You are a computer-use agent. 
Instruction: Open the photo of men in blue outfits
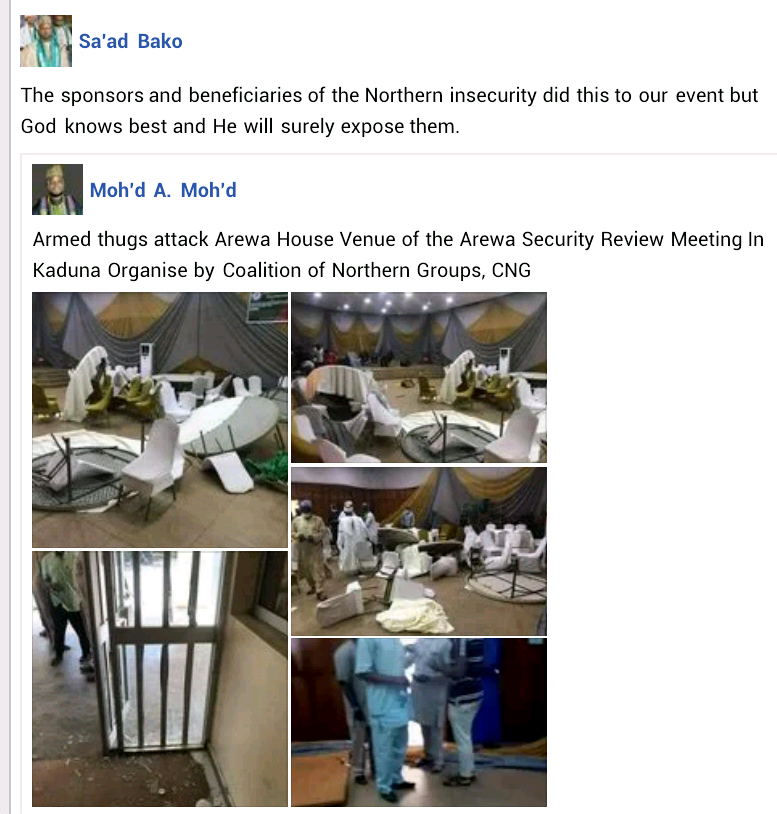point(419,722)
